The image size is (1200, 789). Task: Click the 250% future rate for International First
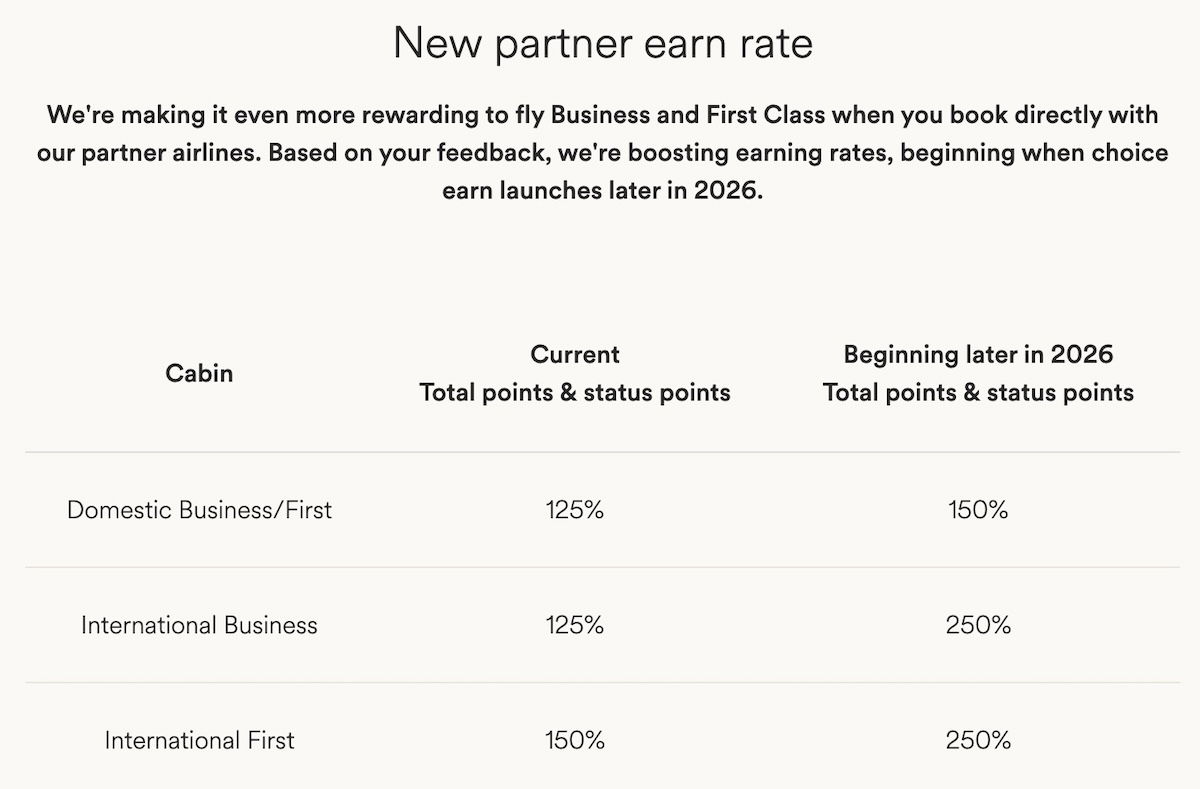(978, 741)
